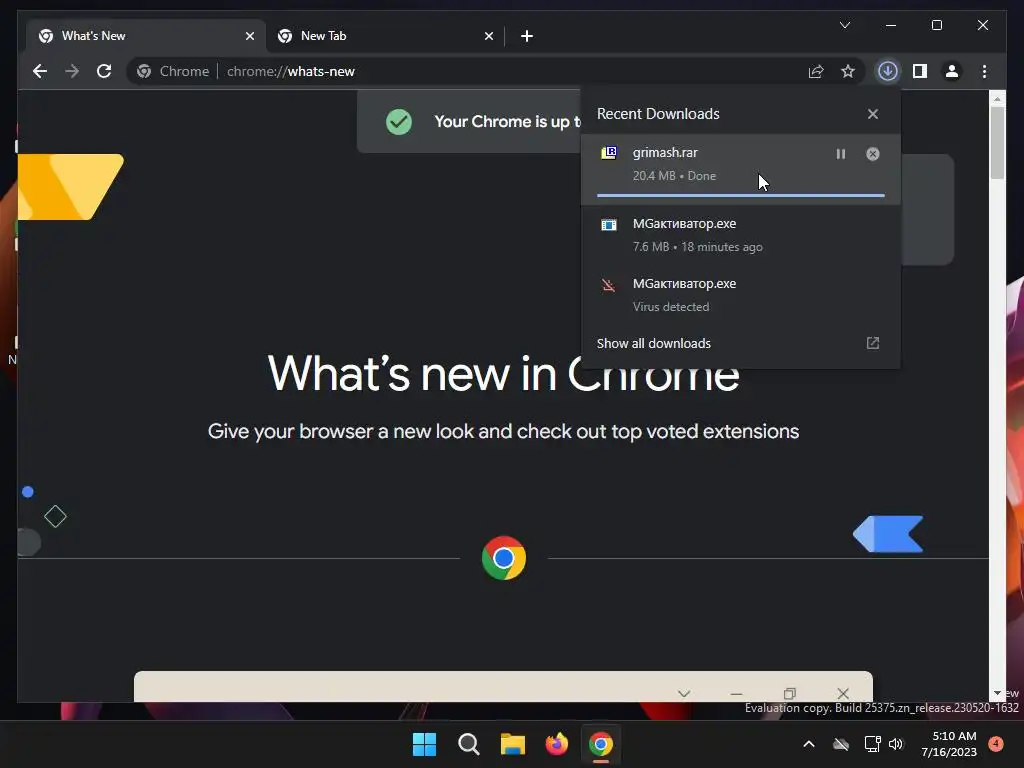Click the grimash.rar progress bar
Screen dimensions: 1024x768
click(741, 195)
